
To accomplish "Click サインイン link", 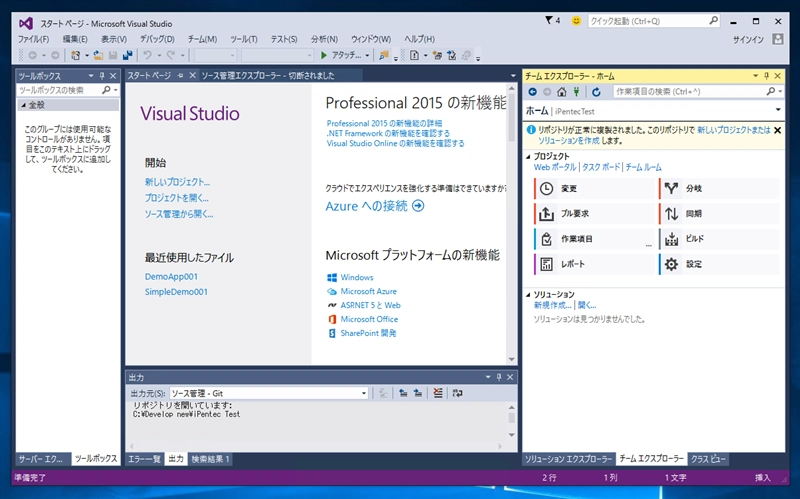I will tap(748, 40).
